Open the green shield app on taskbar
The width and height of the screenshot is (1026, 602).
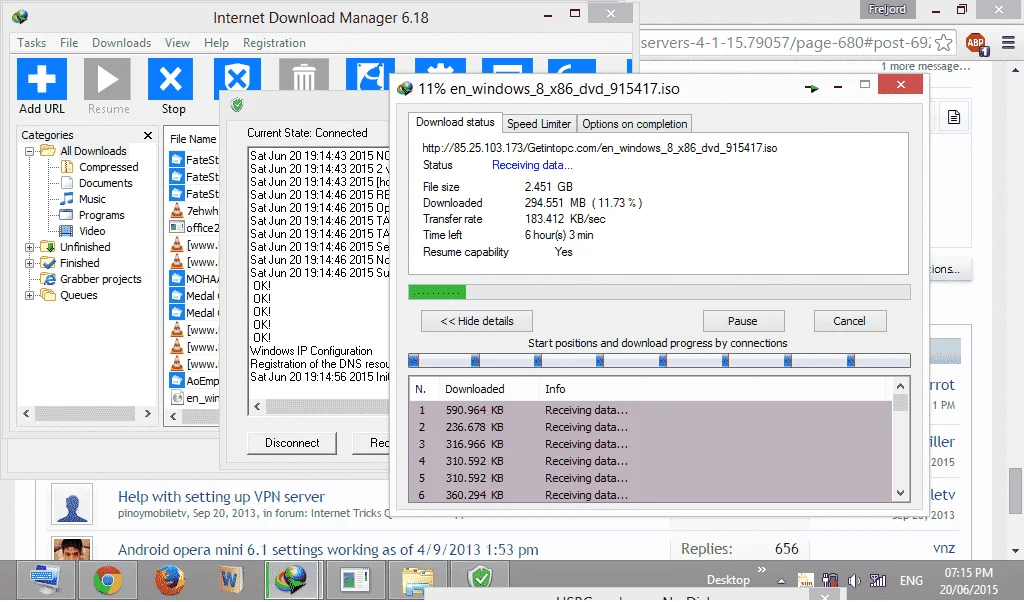(481, 578)
